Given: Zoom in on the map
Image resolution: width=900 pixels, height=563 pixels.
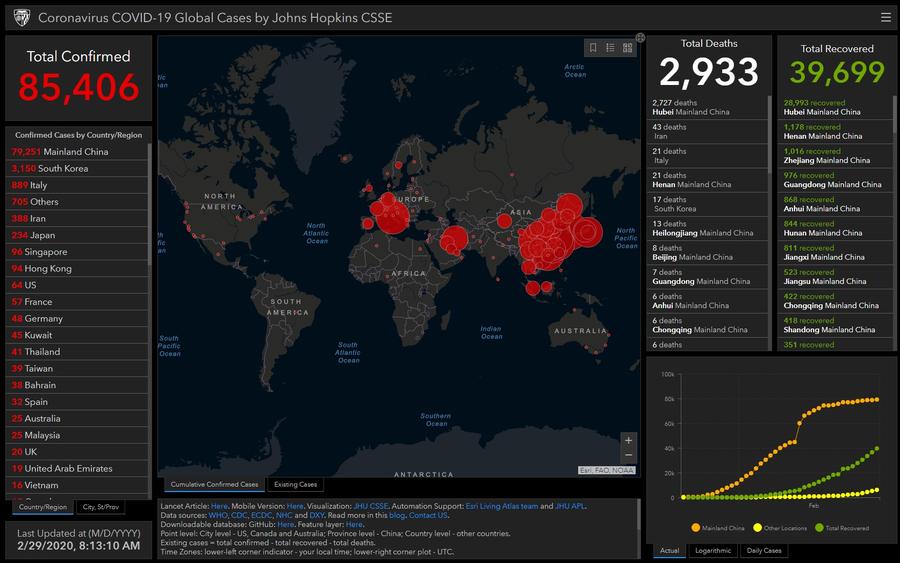Looking at the screenshot, I should tap(628, 440).
